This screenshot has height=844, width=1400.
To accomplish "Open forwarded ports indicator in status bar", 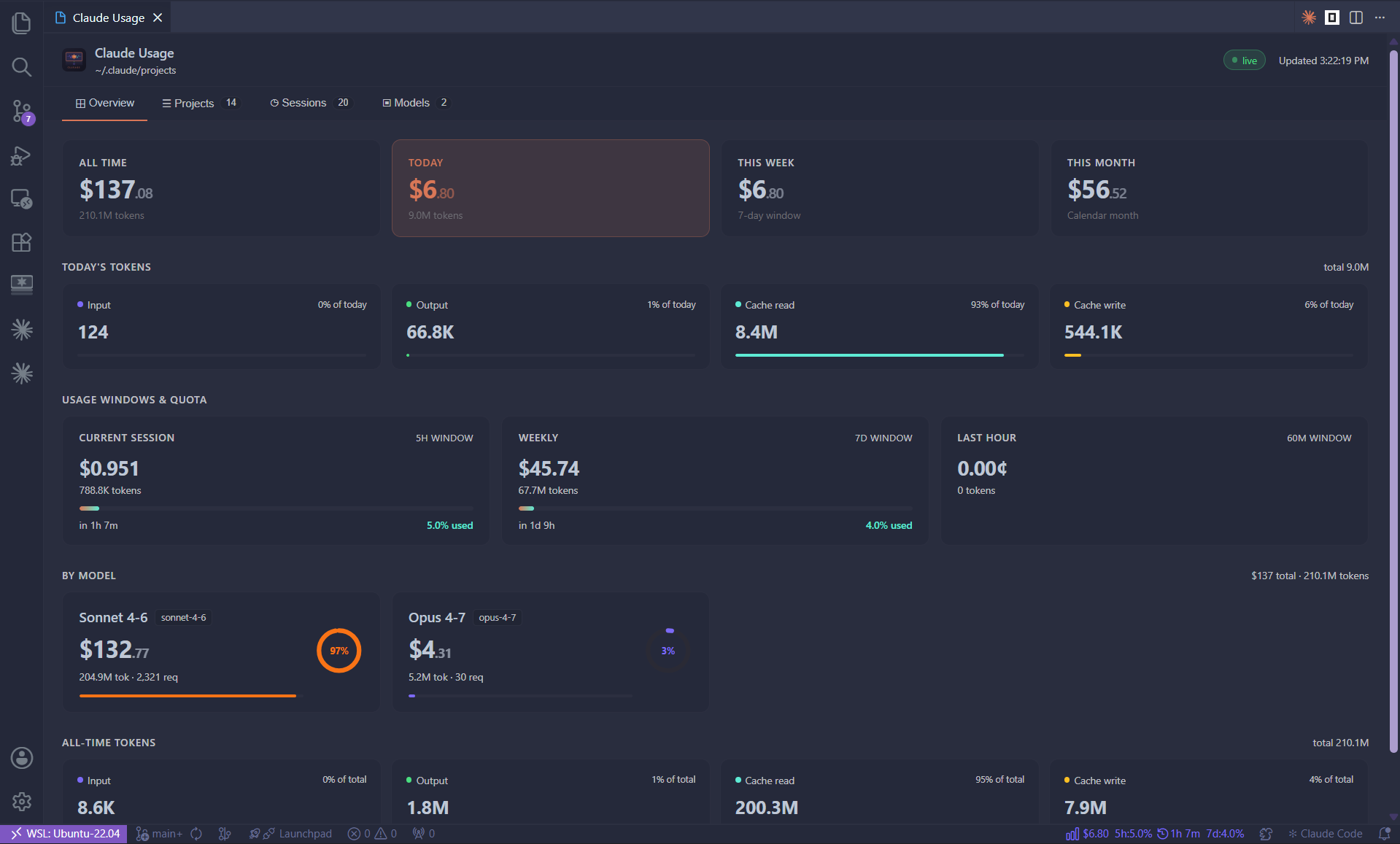I will coord(424,834).
